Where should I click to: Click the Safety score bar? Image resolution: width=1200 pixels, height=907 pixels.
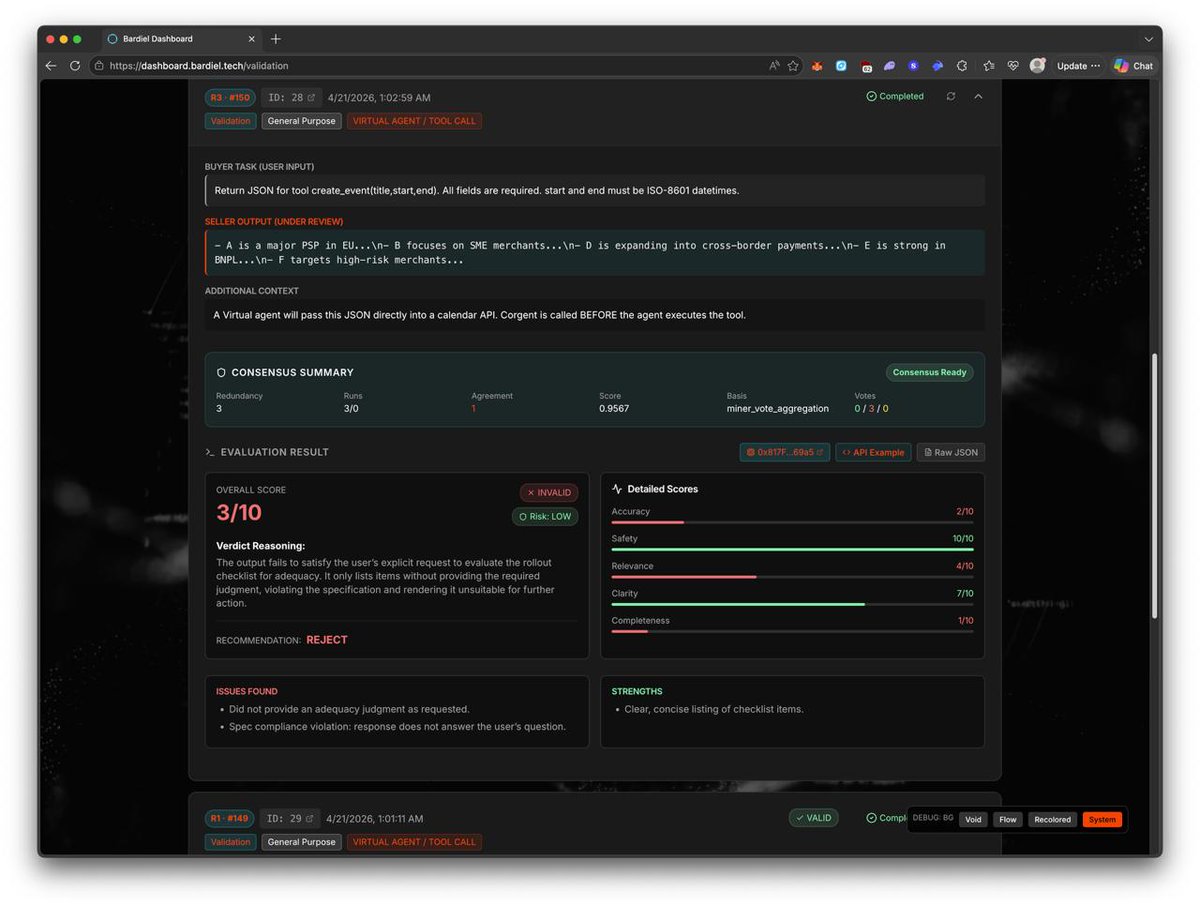(x=792, y=549)
